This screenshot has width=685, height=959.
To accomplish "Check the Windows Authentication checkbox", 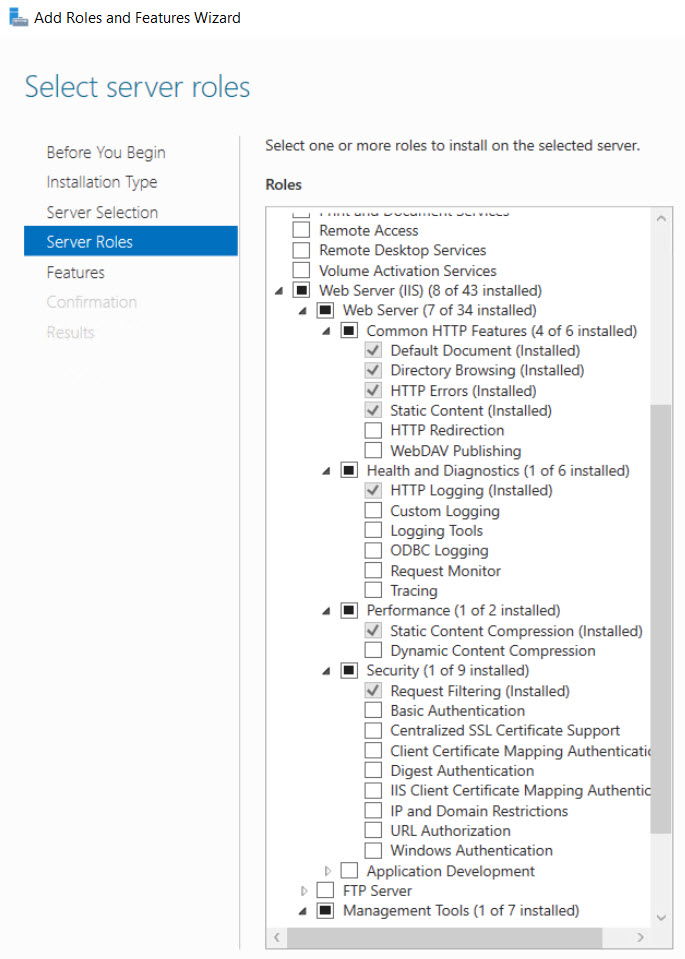I will click(x=373, y=850).
